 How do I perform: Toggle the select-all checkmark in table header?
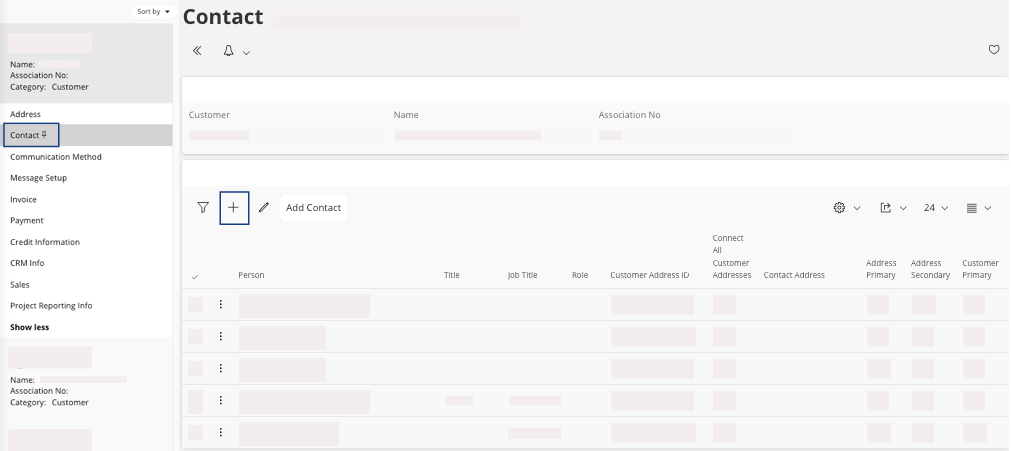(x=195, y=276)
